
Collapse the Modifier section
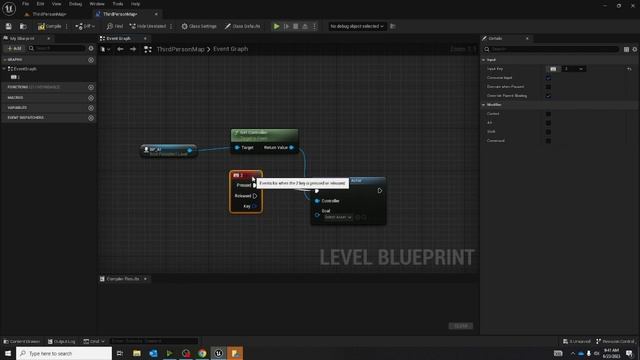(484, 105)
